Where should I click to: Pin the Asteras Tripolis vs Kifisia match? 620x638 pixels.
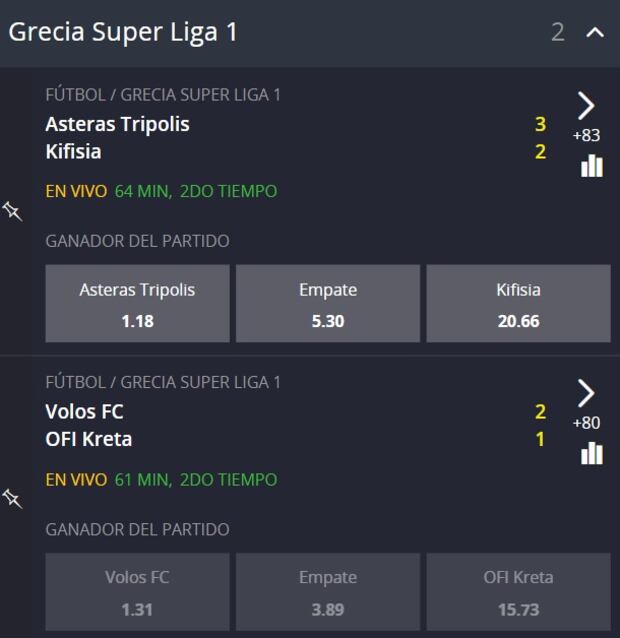(x=13, y=211)
